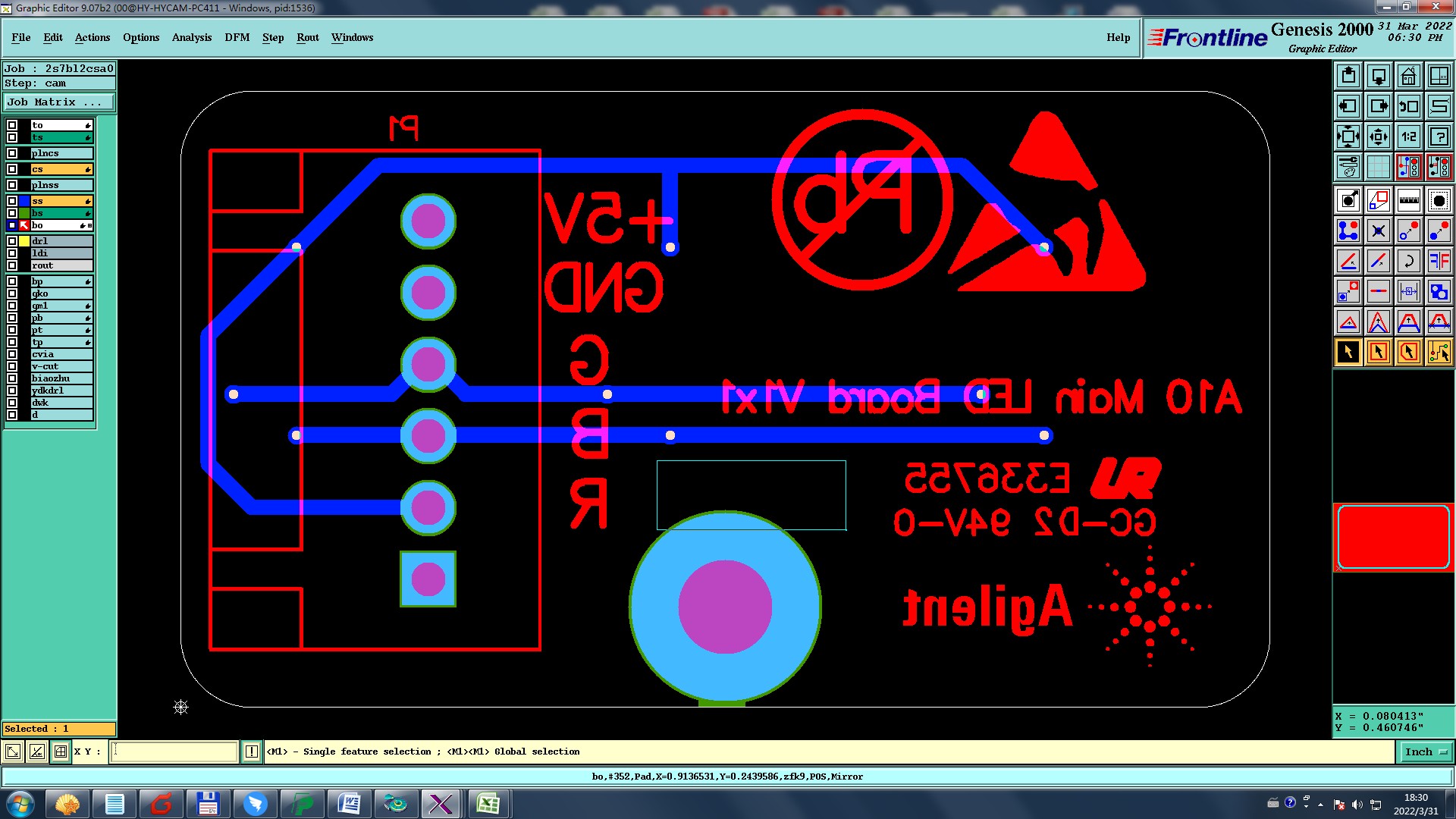Click the red selected feature preview box
Viewport: 1456px width, 819px height.
pyautogui.click(x=1394, y=537)
